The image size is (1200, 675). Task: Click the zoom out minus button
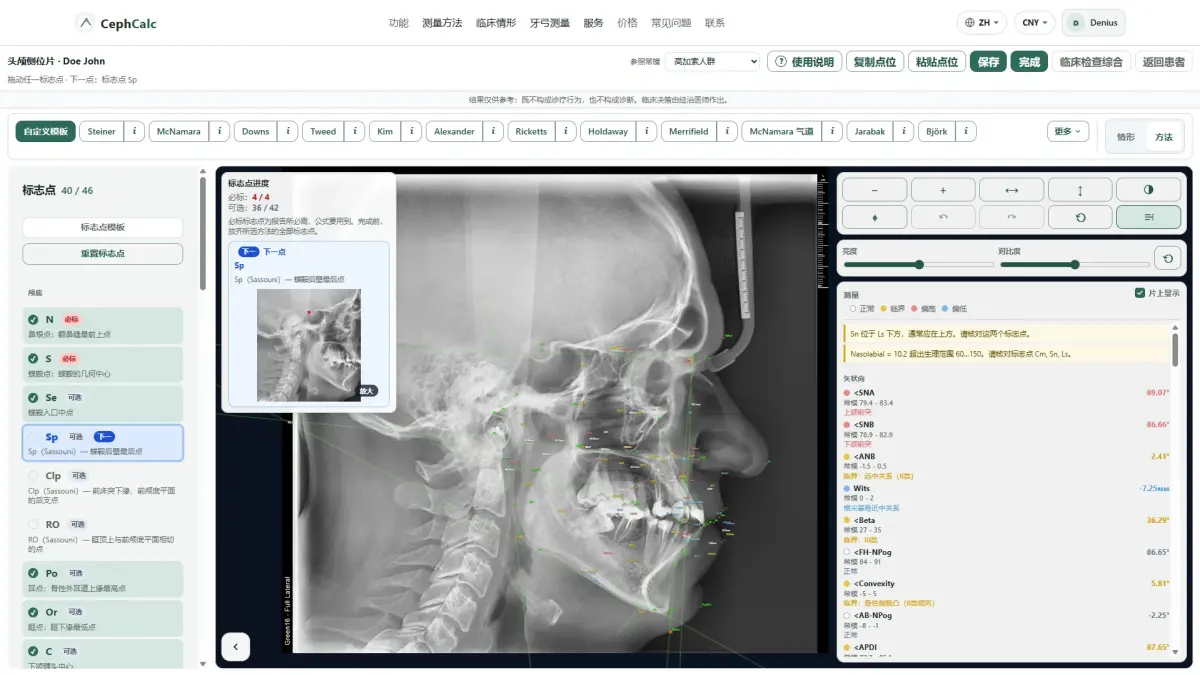tap(875, 190)
